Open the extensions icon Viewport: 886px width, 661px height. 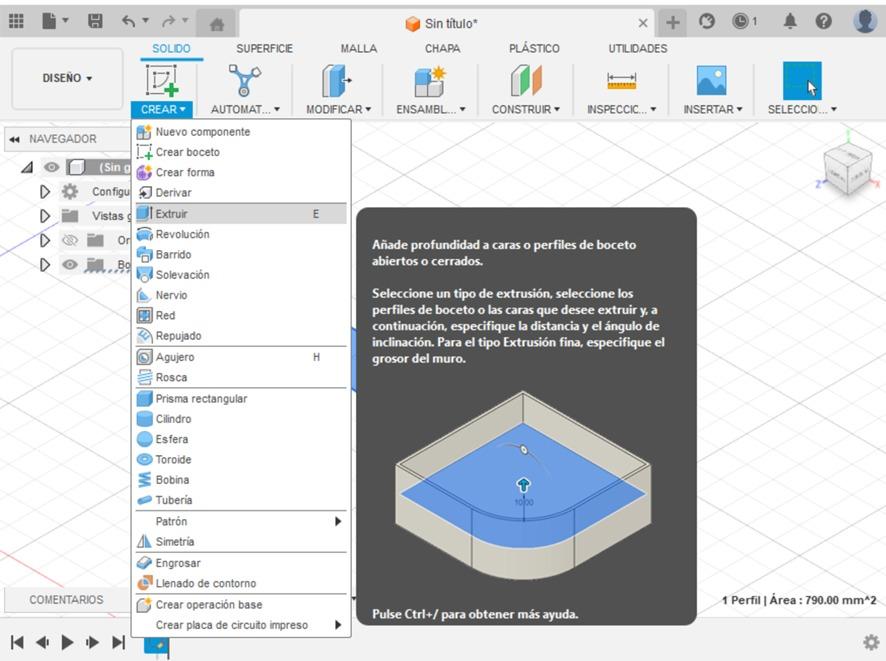(706, 21)
